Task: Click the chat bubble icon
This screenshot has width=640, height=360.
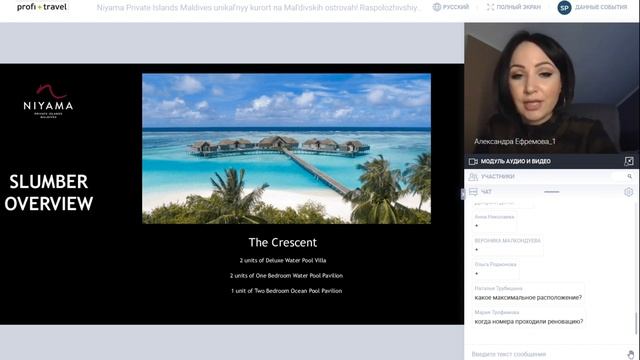Action: point(473,191)
